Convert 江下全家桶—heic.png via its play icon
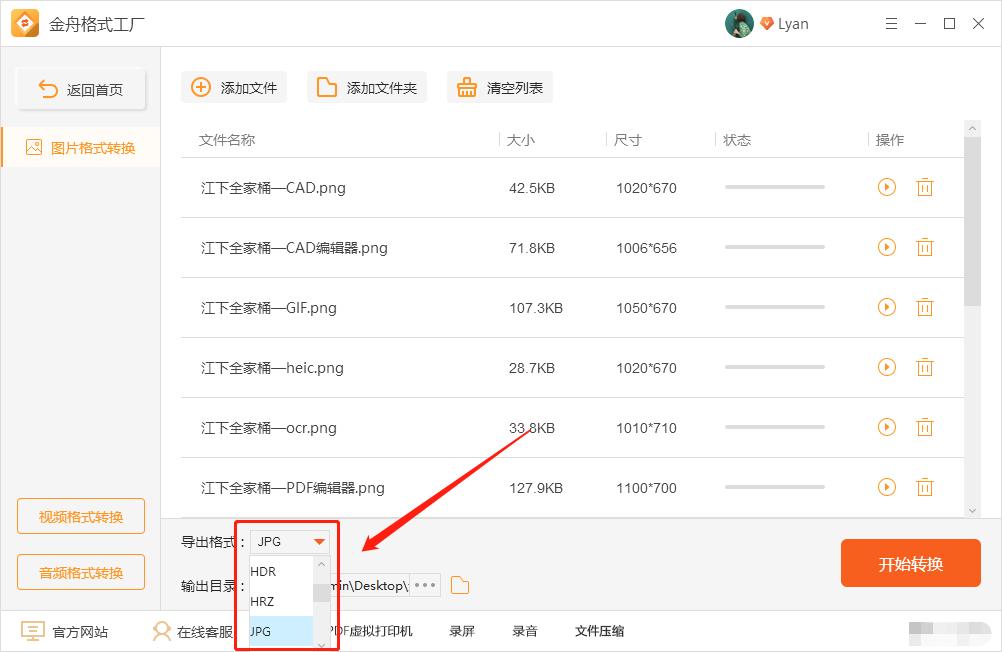Viewport: 1002px width, 652px height. click(886, 368)
